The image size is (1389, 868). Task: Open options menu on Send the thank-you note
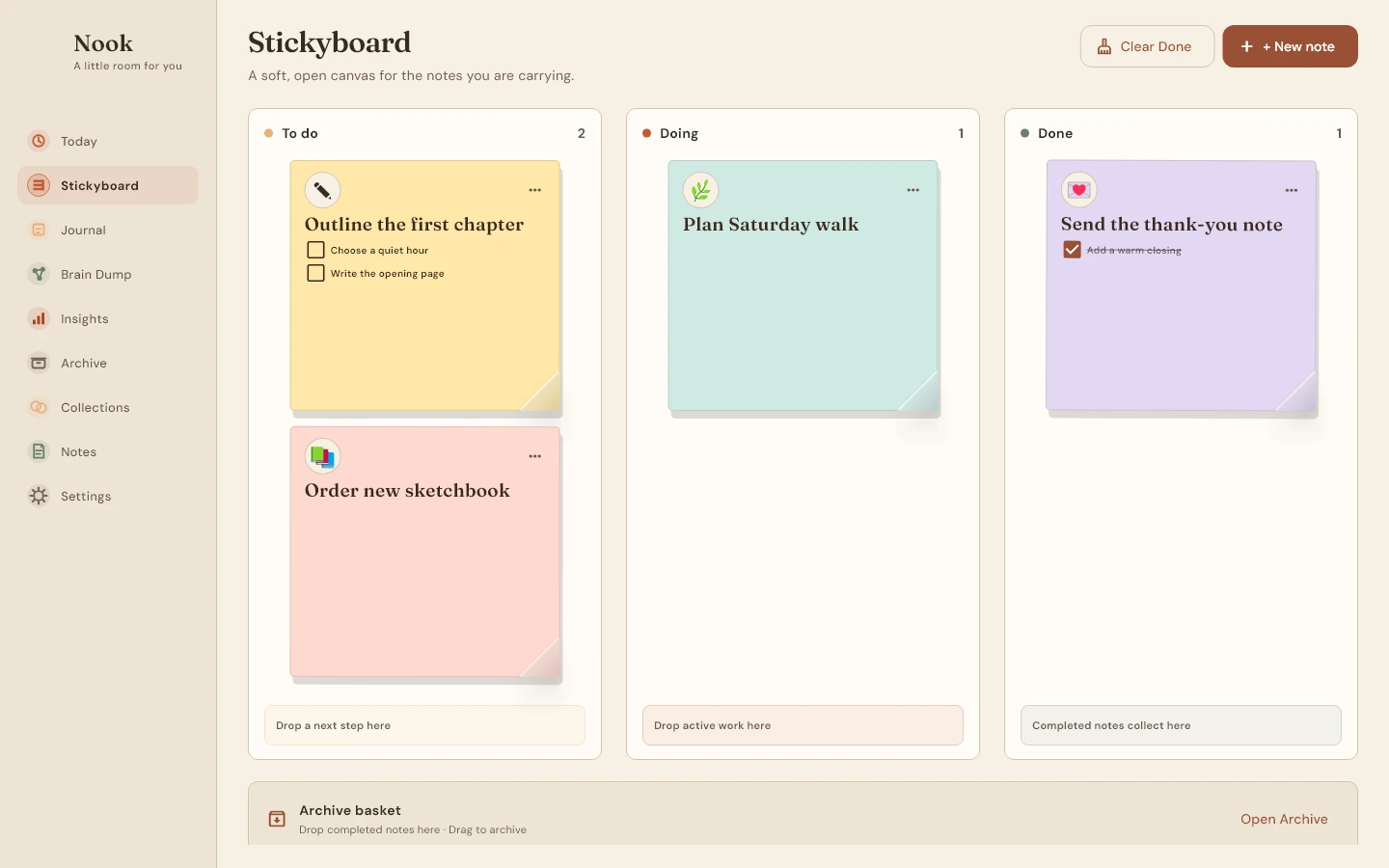coord(1292,190)
